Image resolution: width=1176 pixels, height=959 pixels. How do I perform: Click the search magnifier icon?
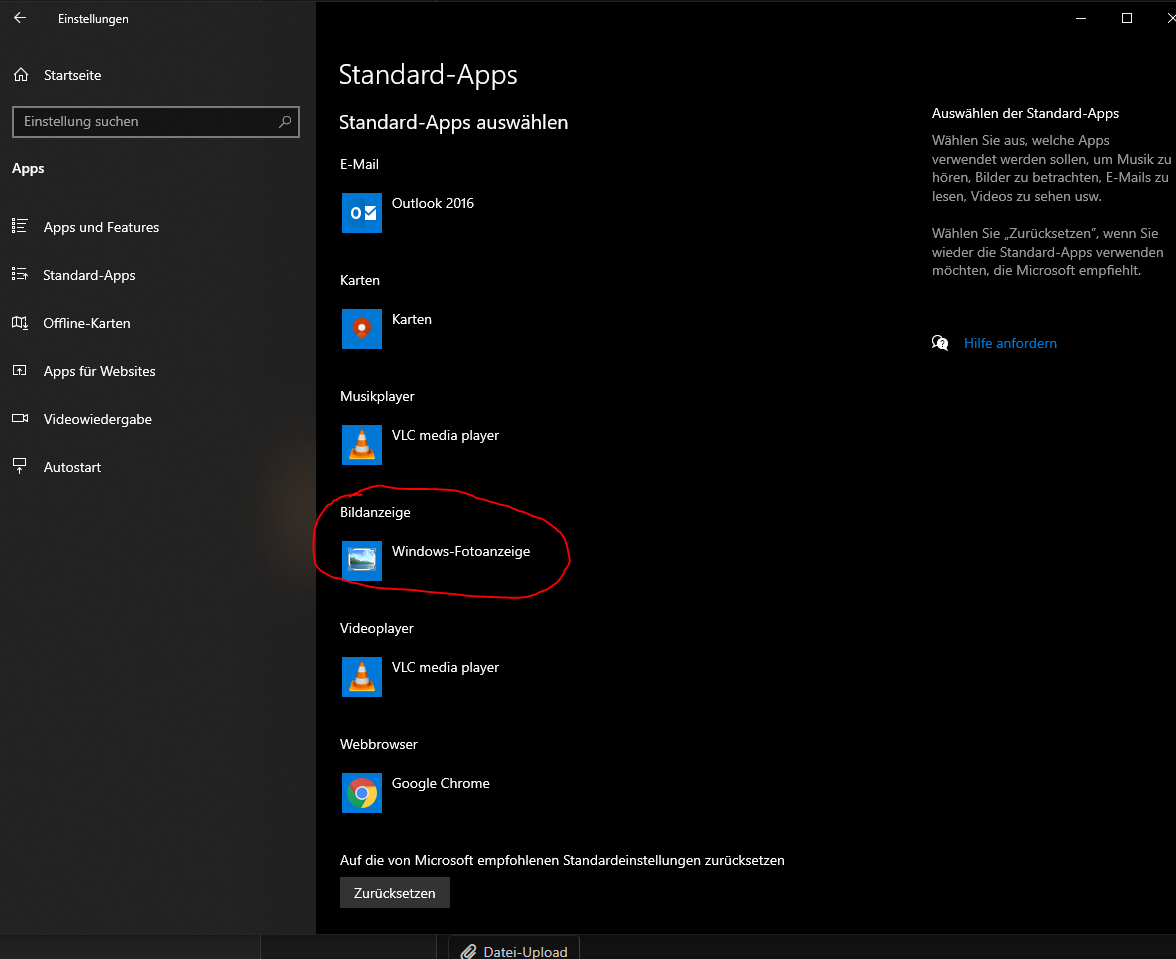(285, 121)
